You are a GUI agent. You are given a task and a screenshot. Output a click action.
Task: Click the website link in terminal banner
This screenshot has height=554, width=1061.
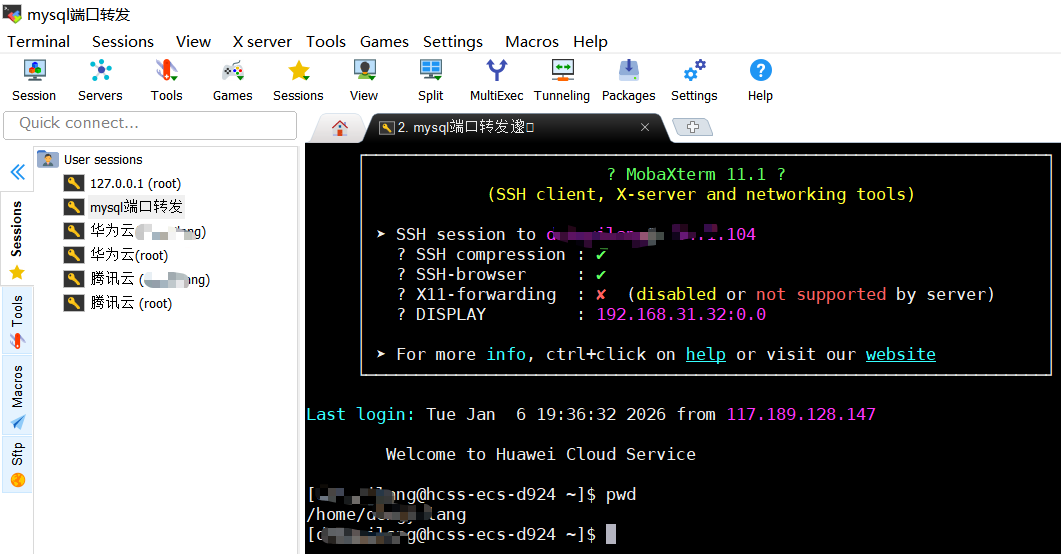pyautogui.click(x=901, y=354)
